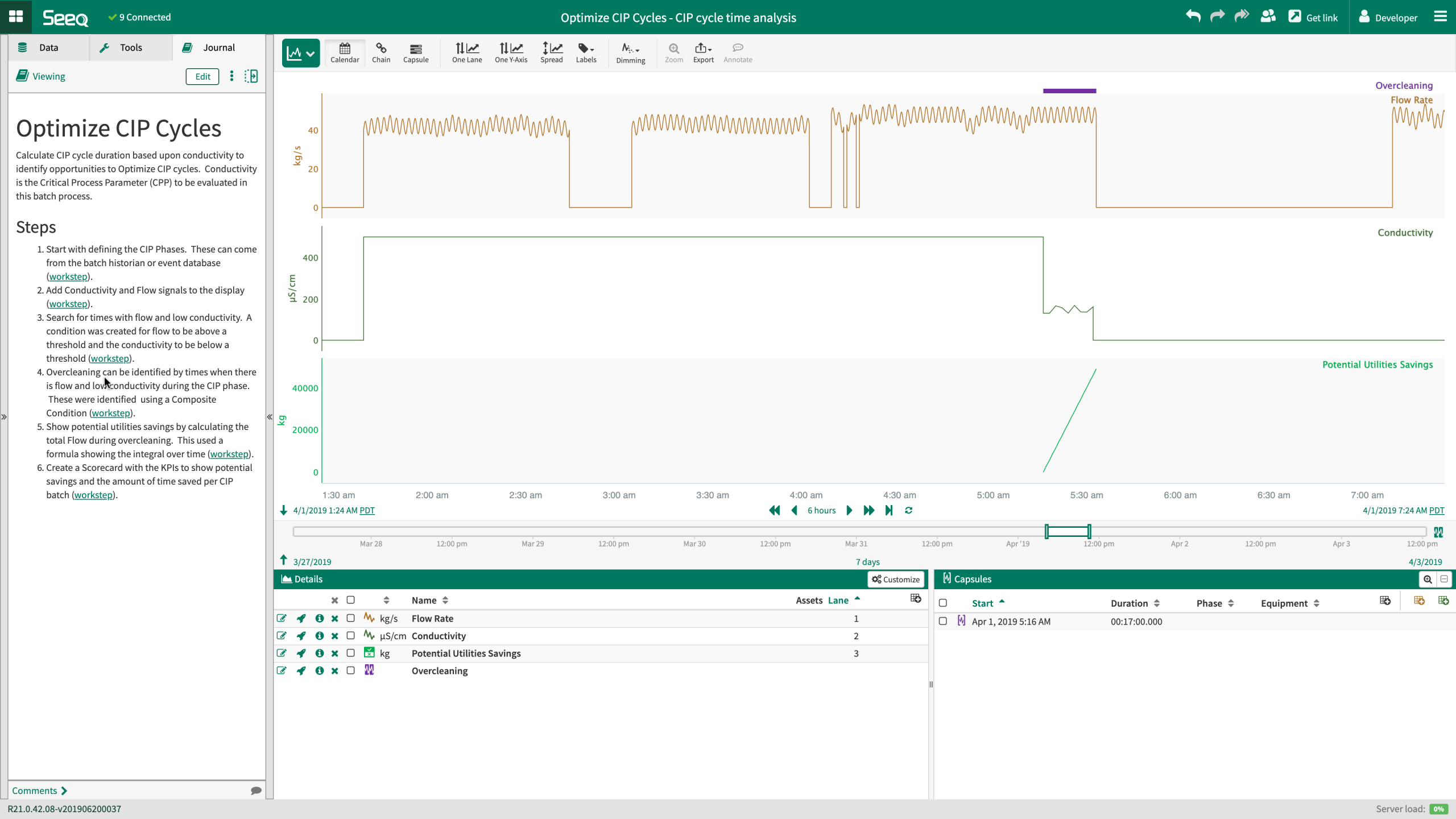
Task: Remove Potential Utilities Savings from details
Action: pos(335,653)
